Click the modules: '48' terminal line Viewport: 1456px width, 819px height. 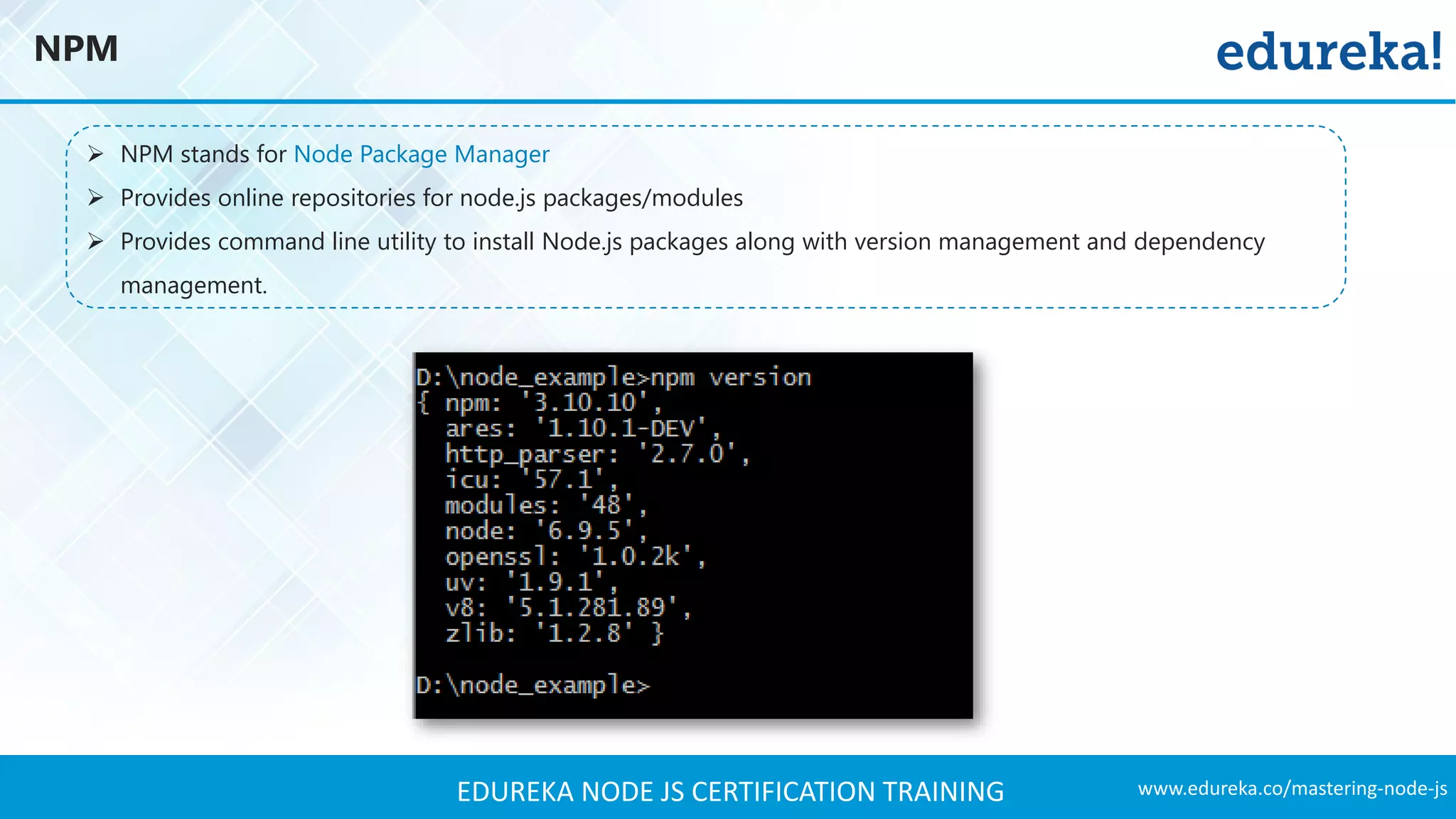click(x=546, y=505)
